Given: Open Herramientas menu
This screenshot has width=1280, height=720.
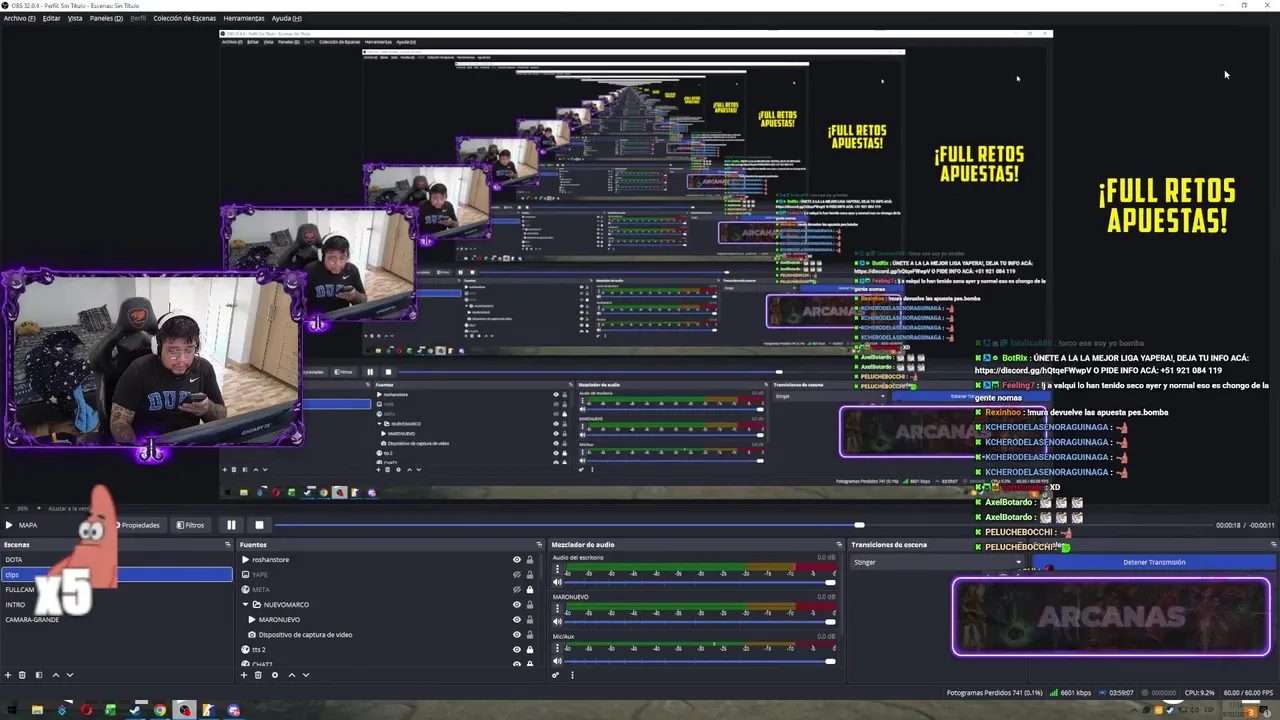Looking at the screenshot, I should coord(244,18).
